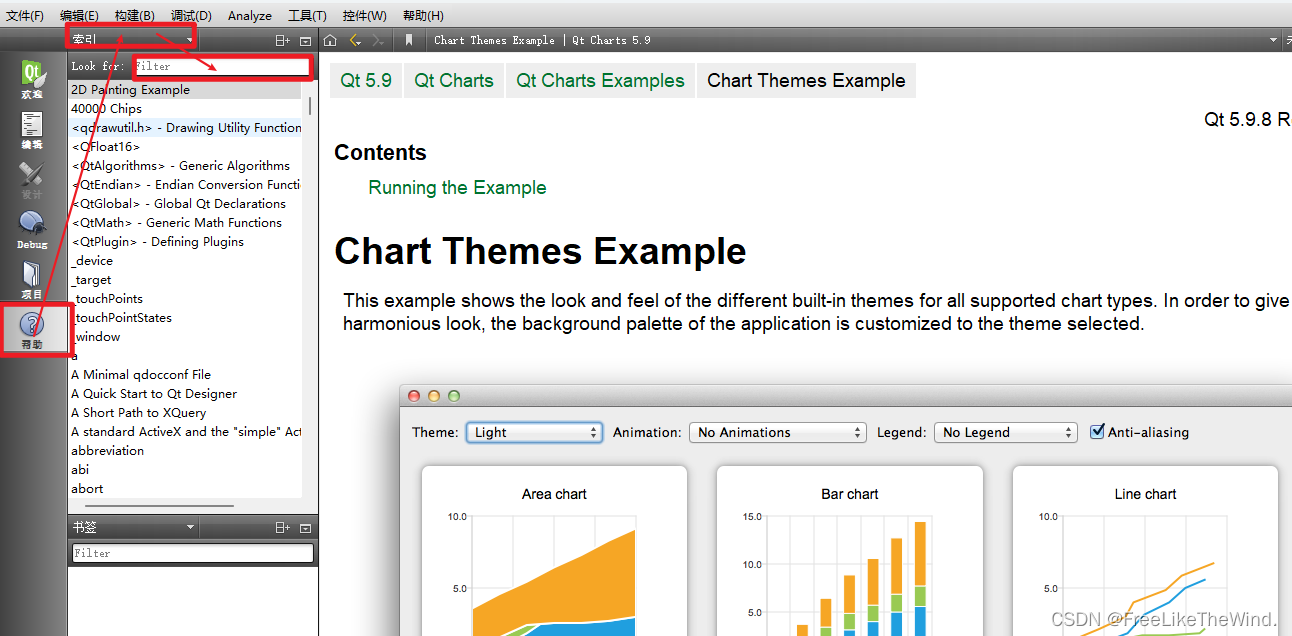The width and height of the screenshot is (1292, 636).
Task: Open the 'No Legend' combo in example image
Action: [x=1005, y=432]
